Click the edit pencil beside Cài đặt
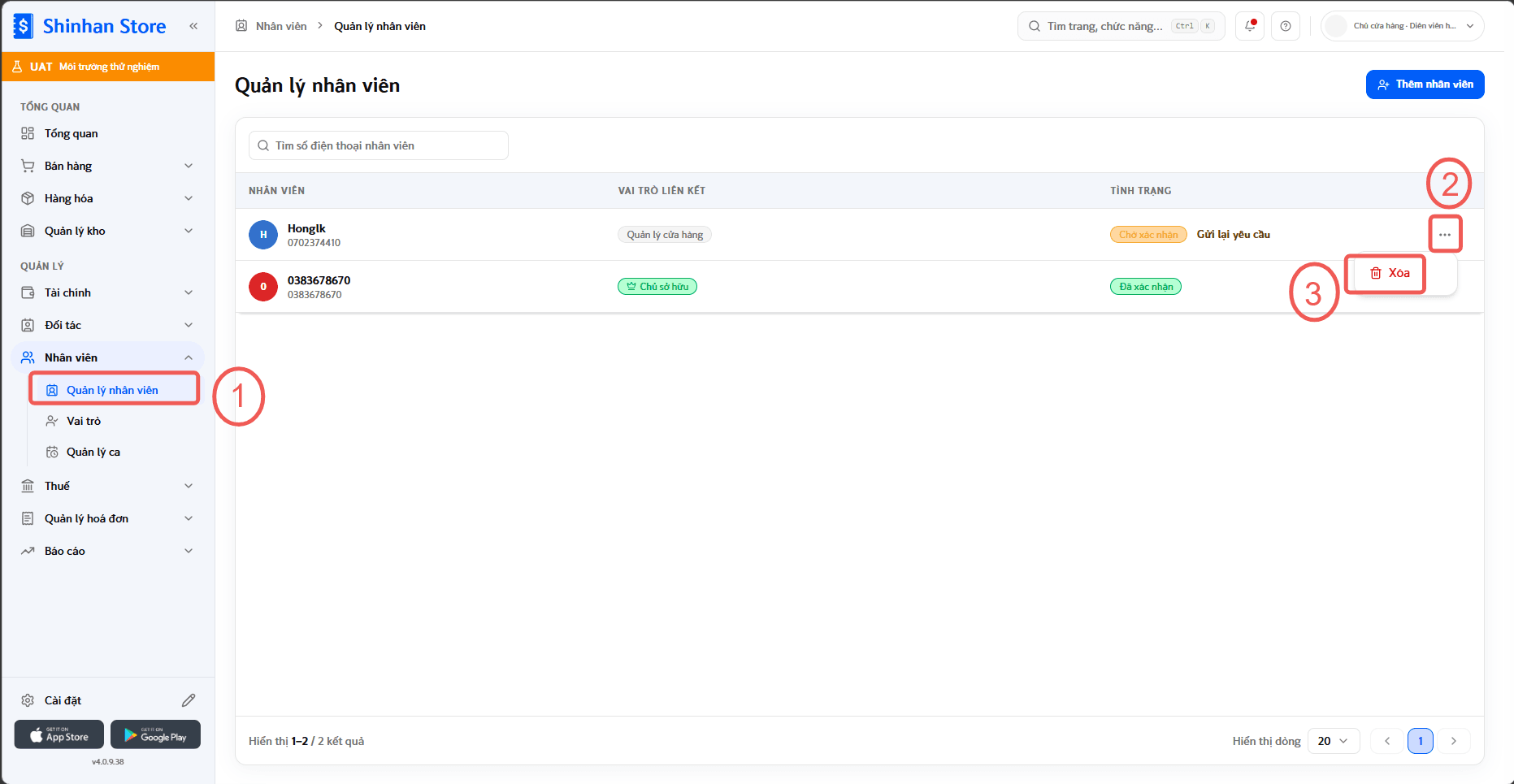This screenshot has width=1514, height=784. 189,700
